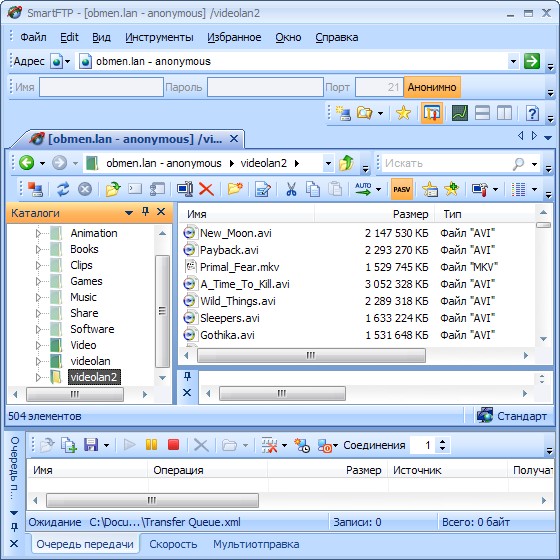Expand the Animation folder in tree

tap(38, 233)
